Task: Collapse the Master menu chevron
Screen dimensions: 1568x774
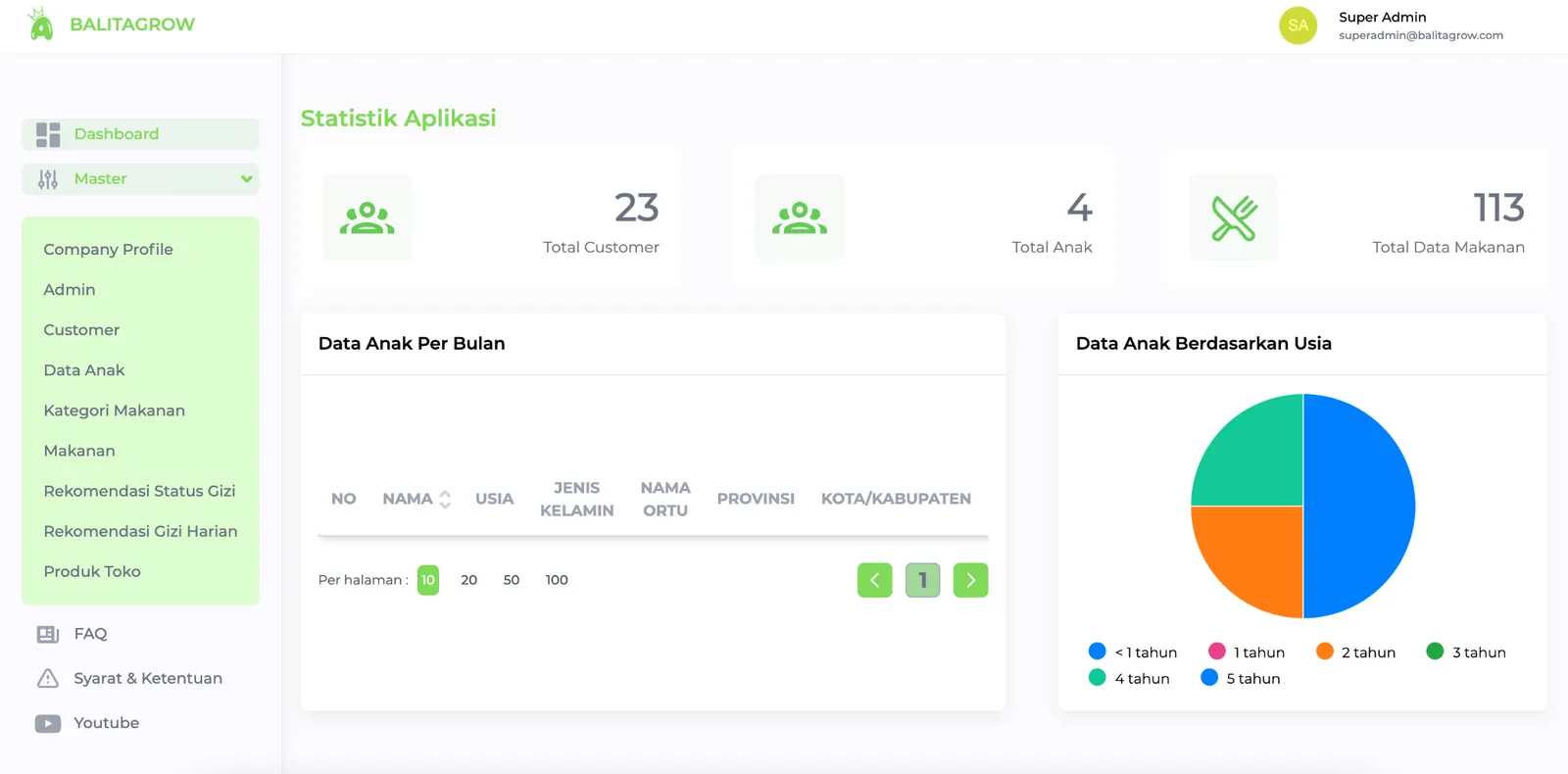Action: [x=247, y=179]
